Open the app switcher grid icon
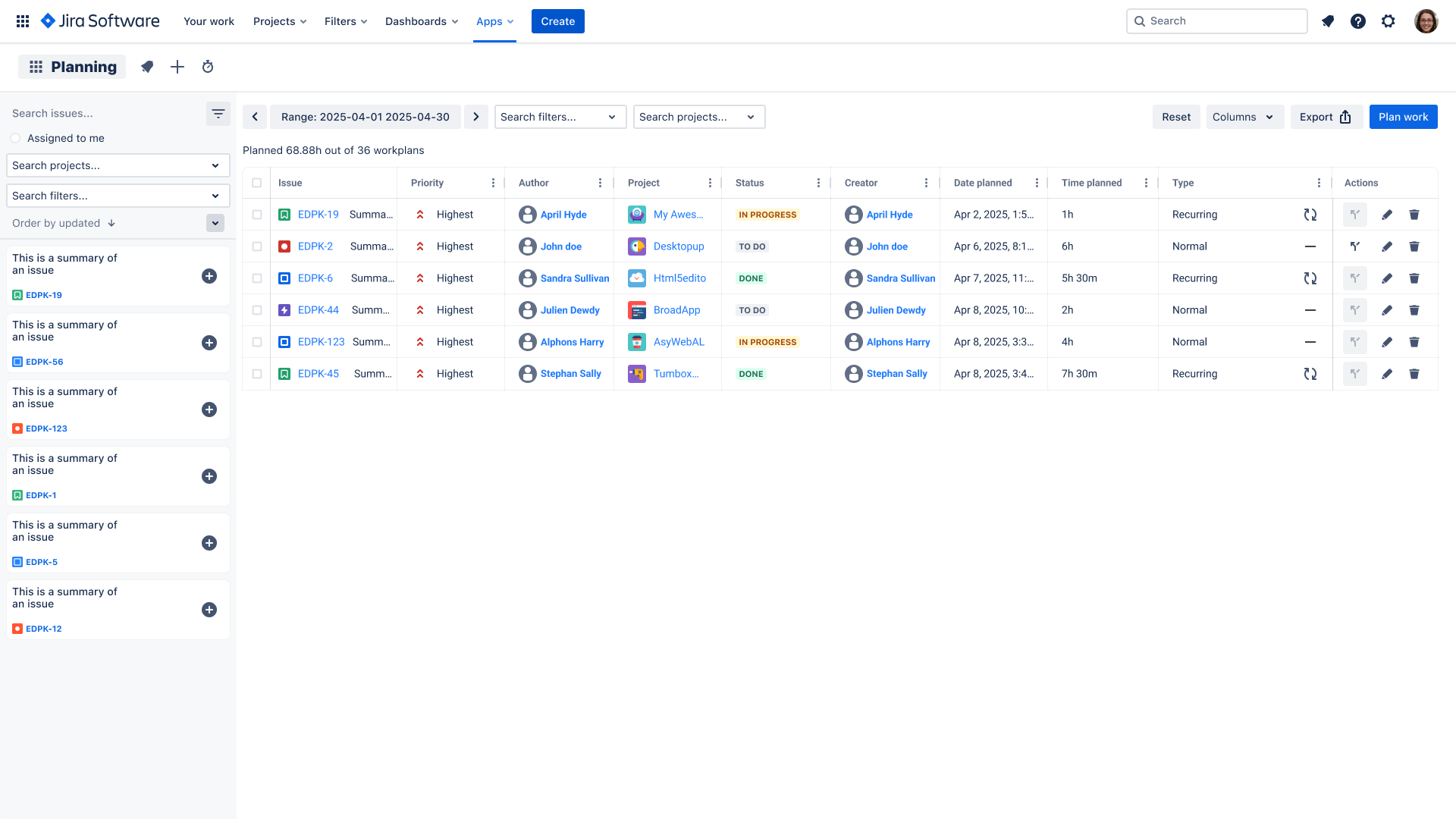Image resolution: width=1456 pixels, height=819 pixels. (23, 21)
